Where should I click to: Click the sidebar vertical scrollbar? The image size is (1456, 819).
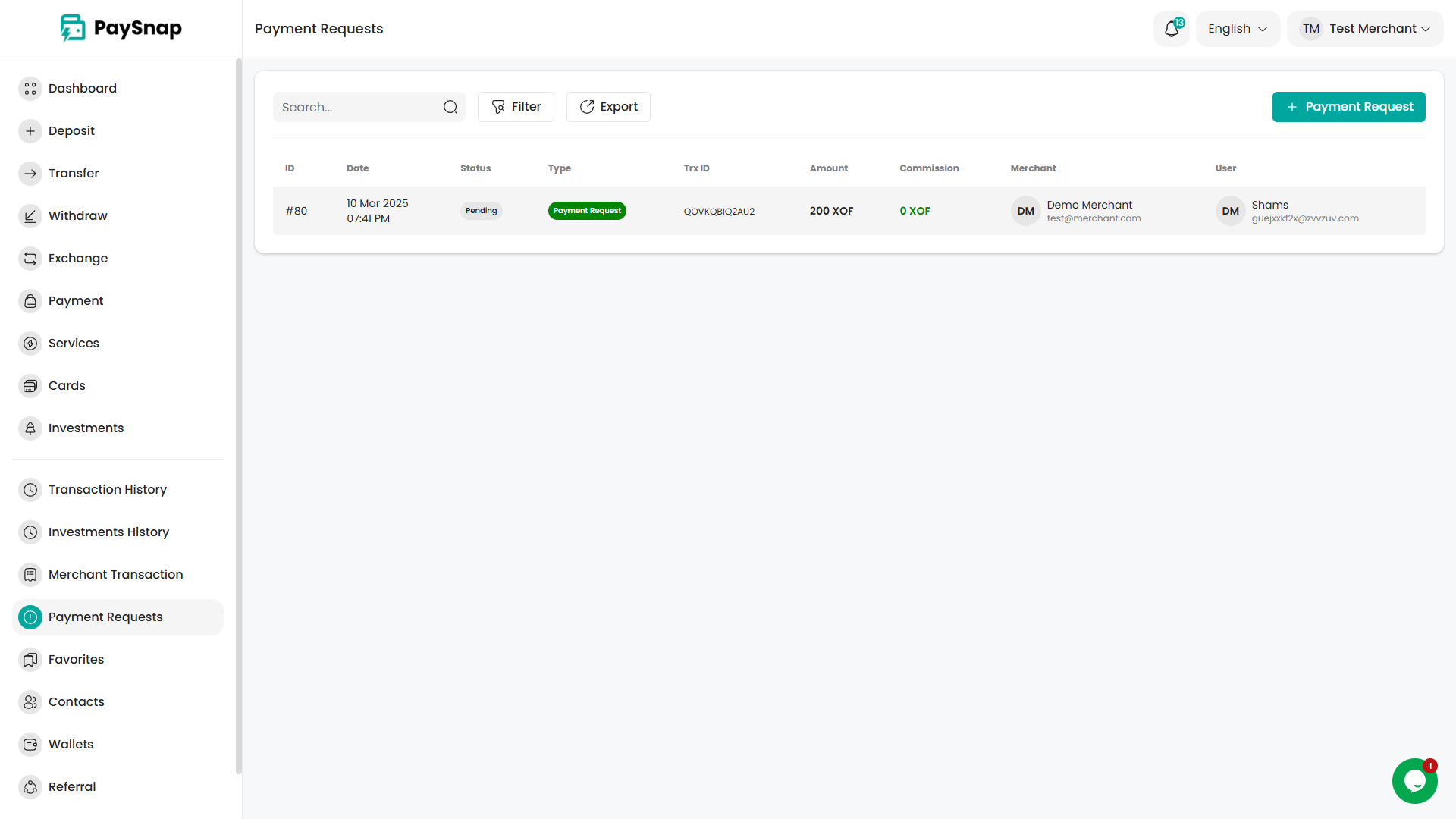[x=238, y=416]
